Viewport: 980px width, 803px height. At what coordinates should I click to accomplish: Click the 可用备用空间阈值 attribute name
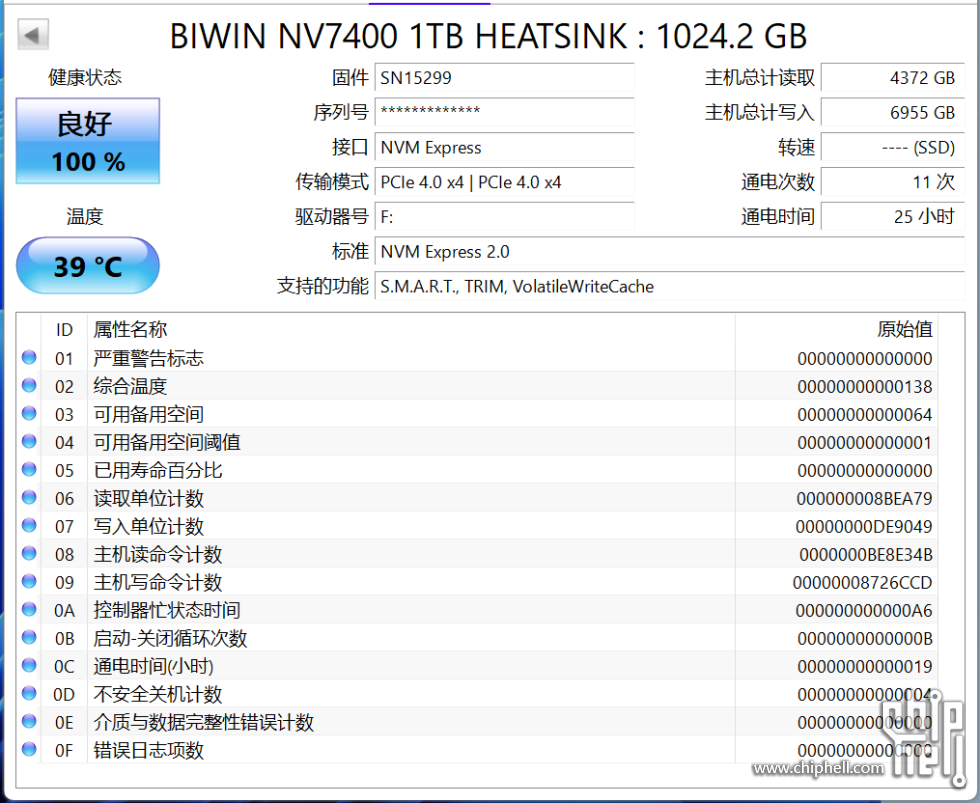[x=167, y=442]
